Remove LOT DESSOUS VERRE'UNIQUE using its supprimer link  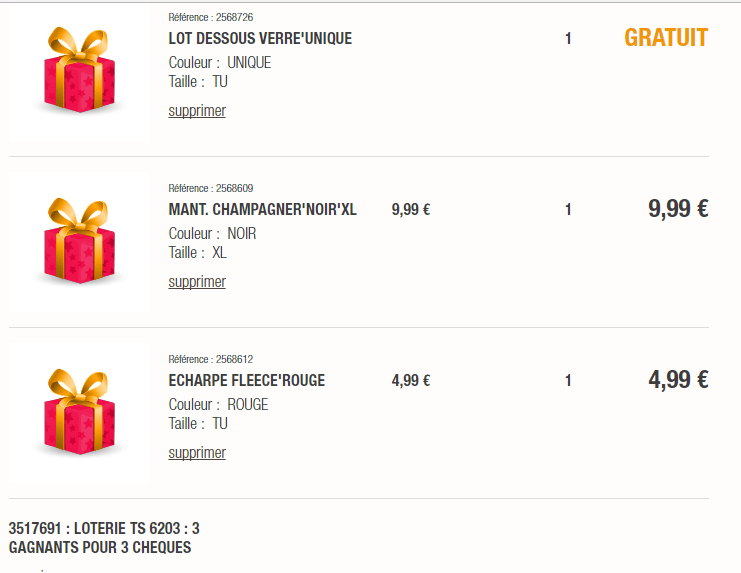click(197, 111)
